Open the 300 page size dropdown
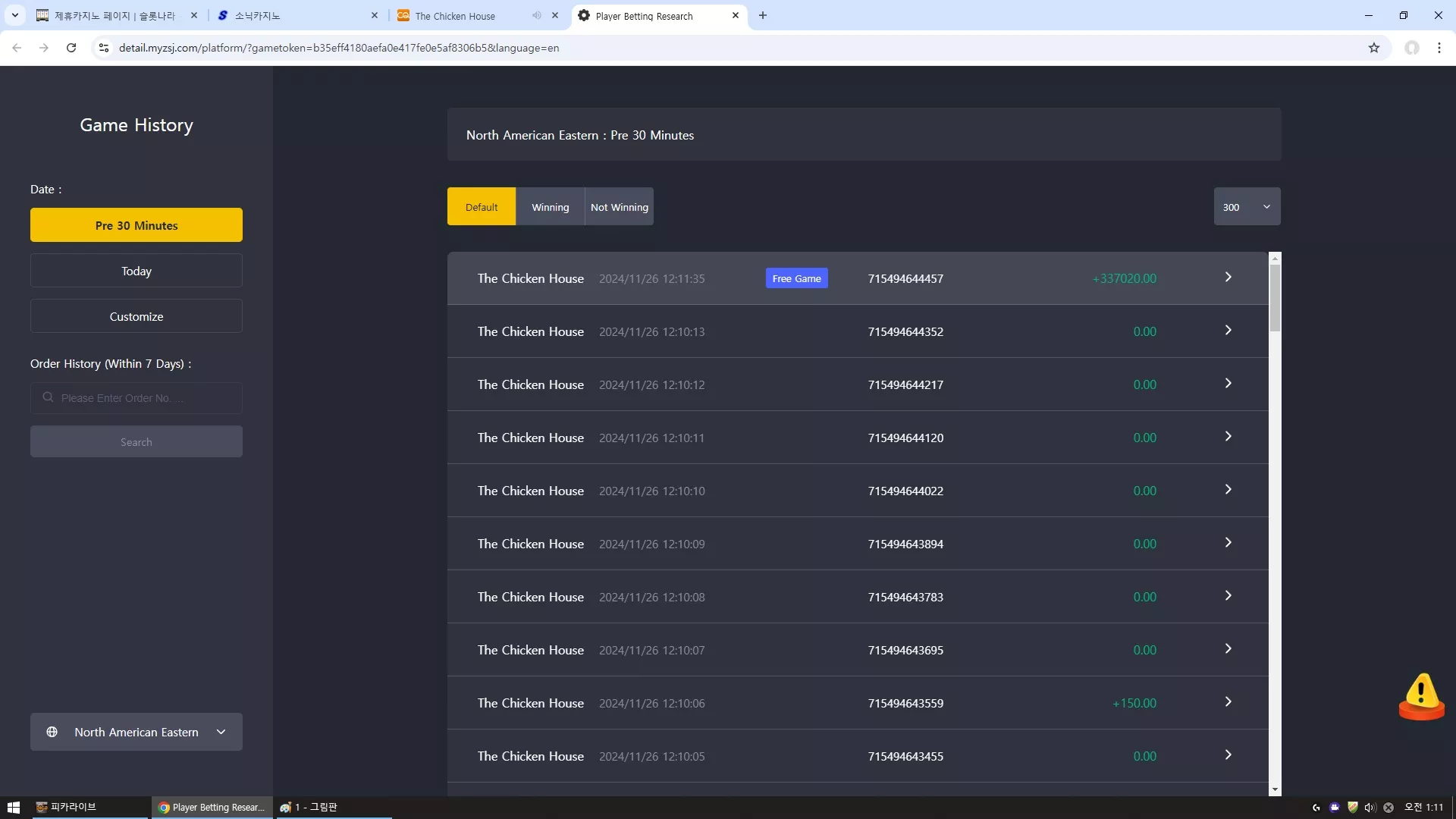This screenshot has width=1456, height=819. (1247, 206)
